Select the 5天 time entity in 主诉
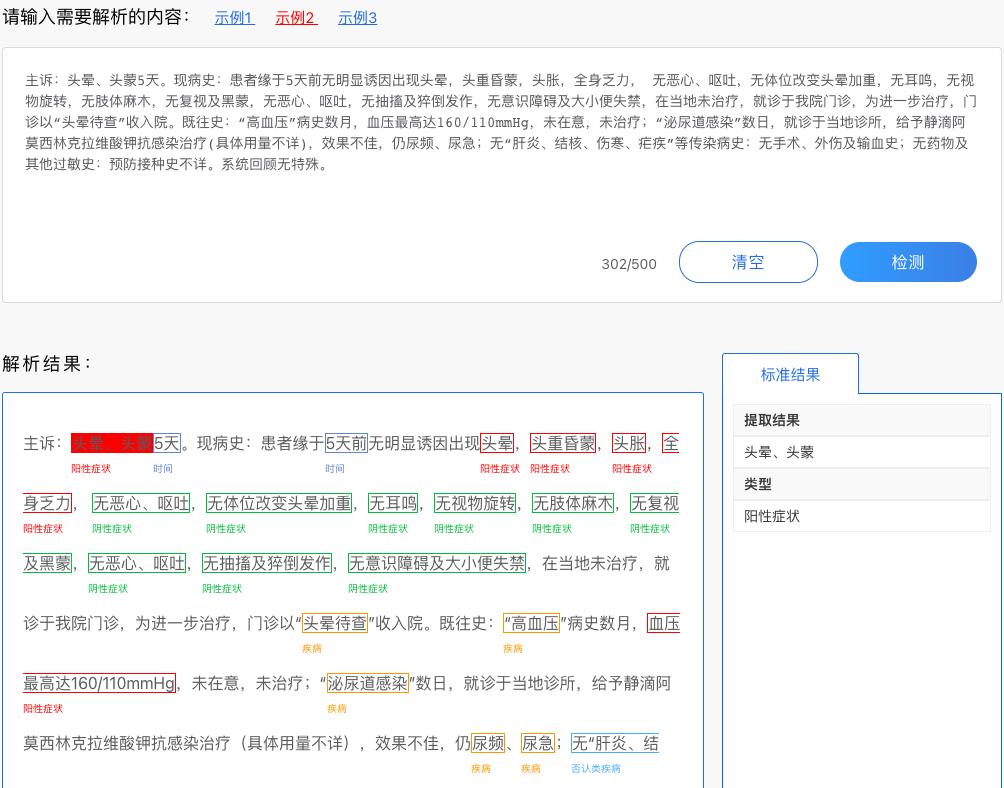This screenshot has width=1004, height=788. [x=167, y=443]
